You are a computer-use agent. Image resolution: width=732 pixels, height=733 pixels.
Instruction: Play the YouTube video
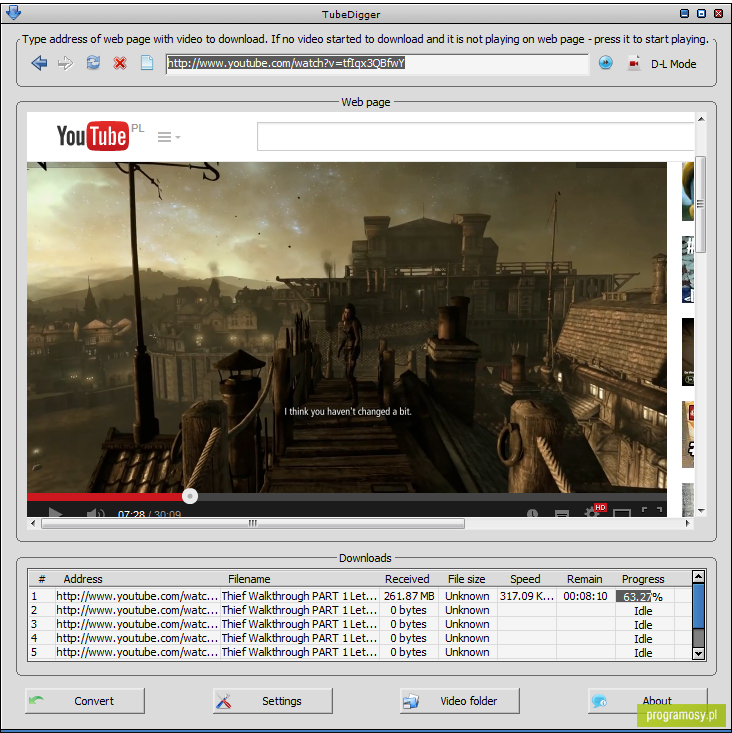tap(55, 512)
